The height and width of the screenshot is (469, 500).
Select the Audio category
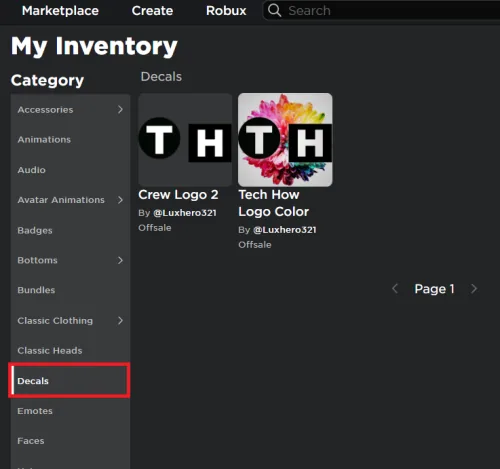tap(70, 170)
